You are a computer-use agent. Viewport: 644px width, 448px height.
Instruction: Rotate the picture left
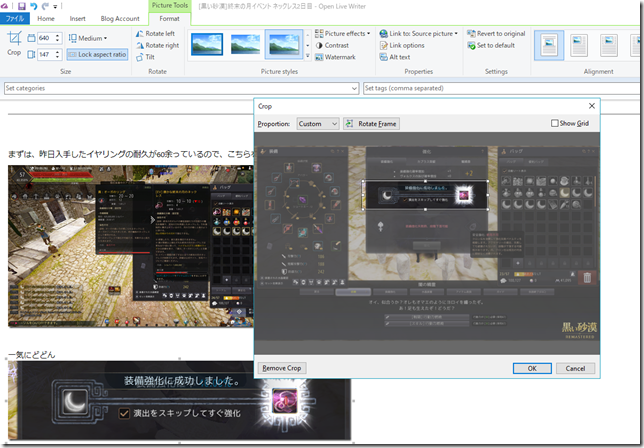pos(155,34)
